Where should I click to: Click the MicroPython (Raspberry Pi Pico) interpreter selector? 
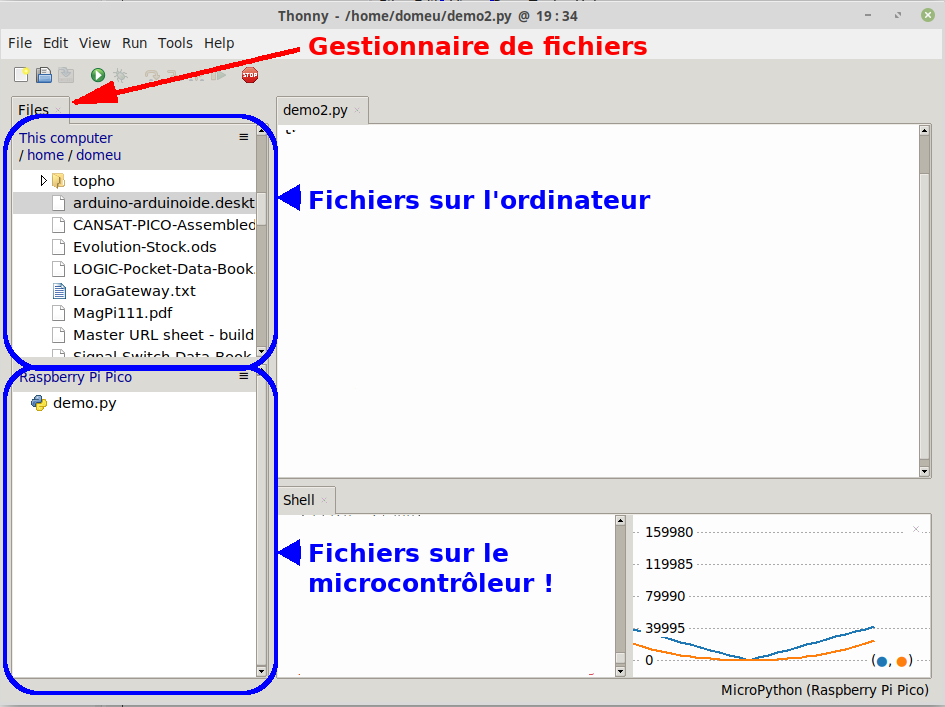tap(824, 690)
